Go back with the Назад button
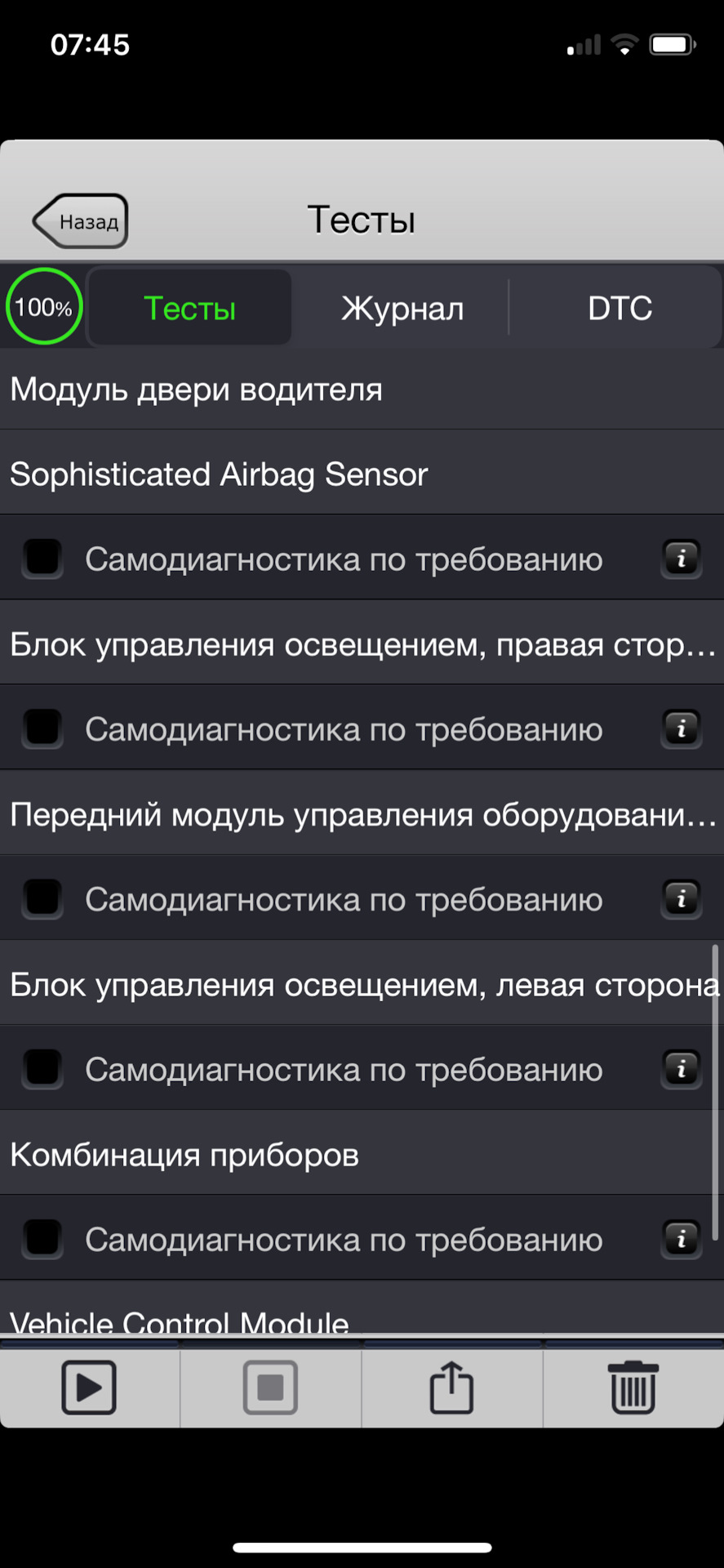Screen dimensions: 724x1568 pyautogui.click(x=82, y=221)
